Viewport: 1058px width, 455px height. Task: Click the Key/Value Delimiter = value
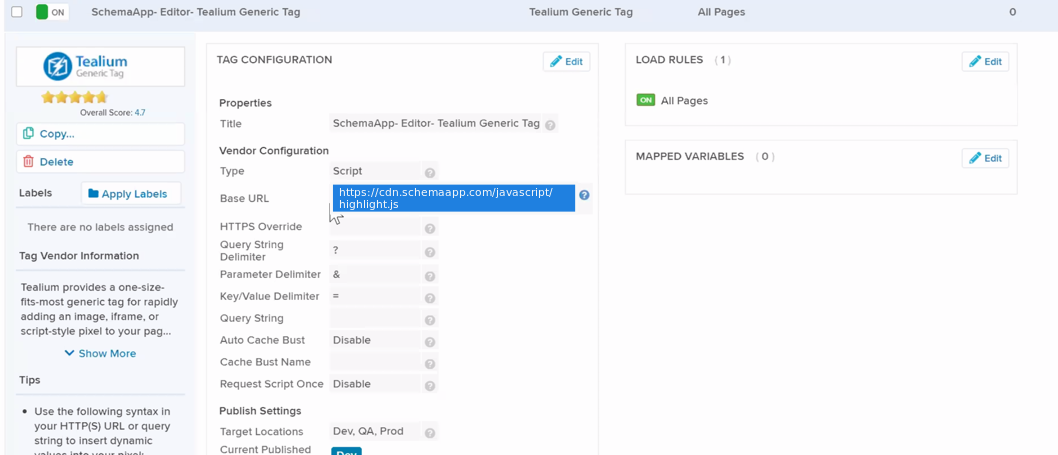(x=375, y=296)
